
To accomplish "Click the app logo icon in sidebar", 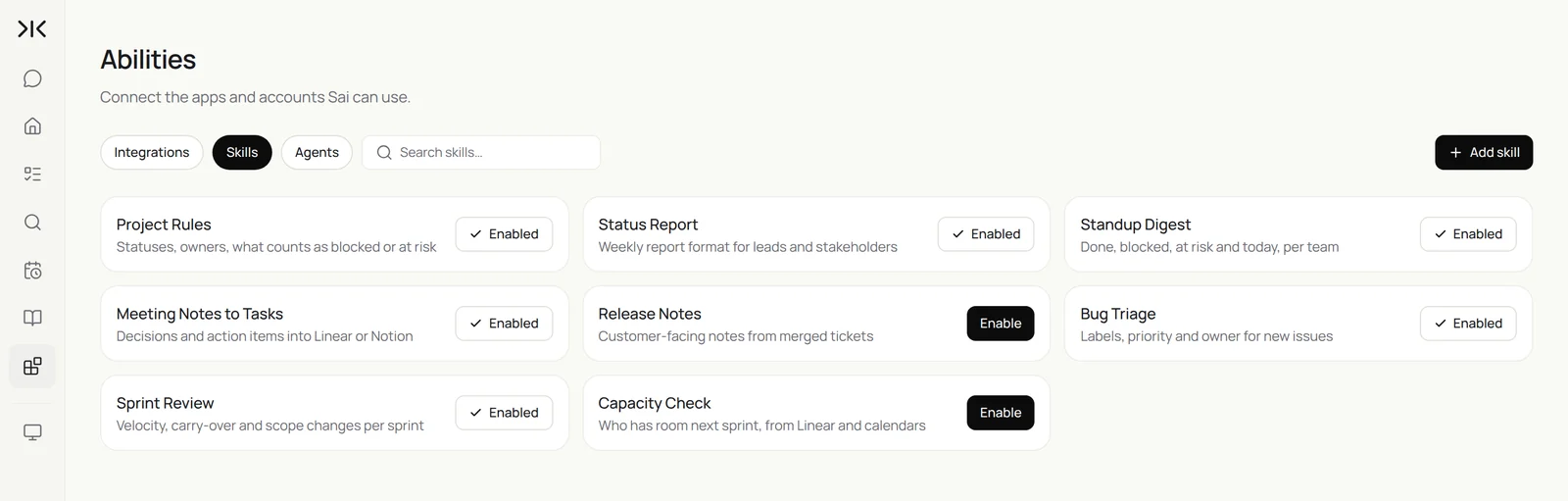I will click(x=32, y=29).
